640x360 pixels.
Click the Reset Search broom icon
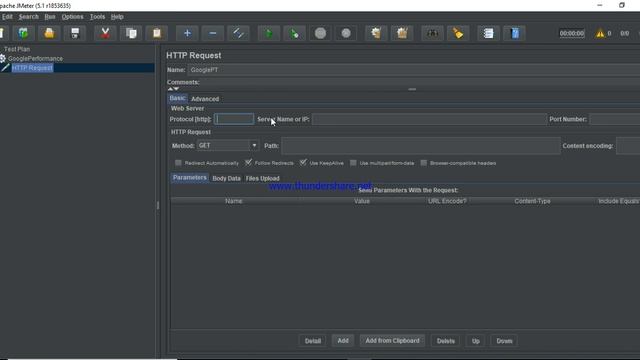point(458,33)
